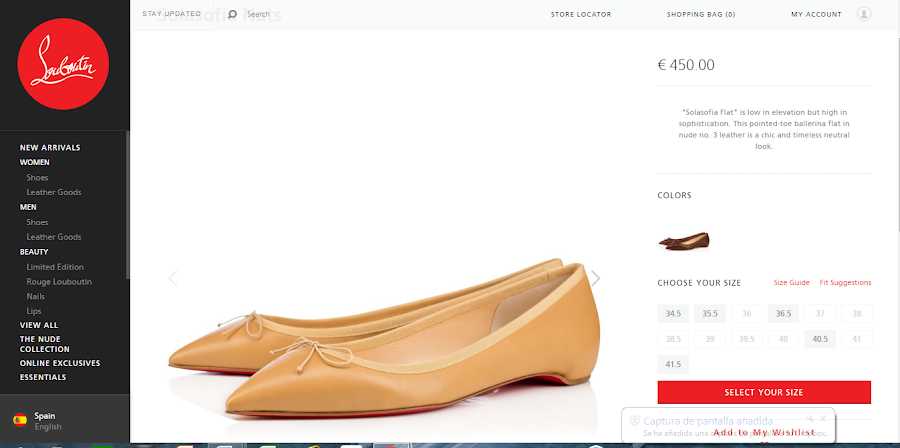Click Add to My Wishlist
This screenshot has width=900, height=448.
point(764,433)
